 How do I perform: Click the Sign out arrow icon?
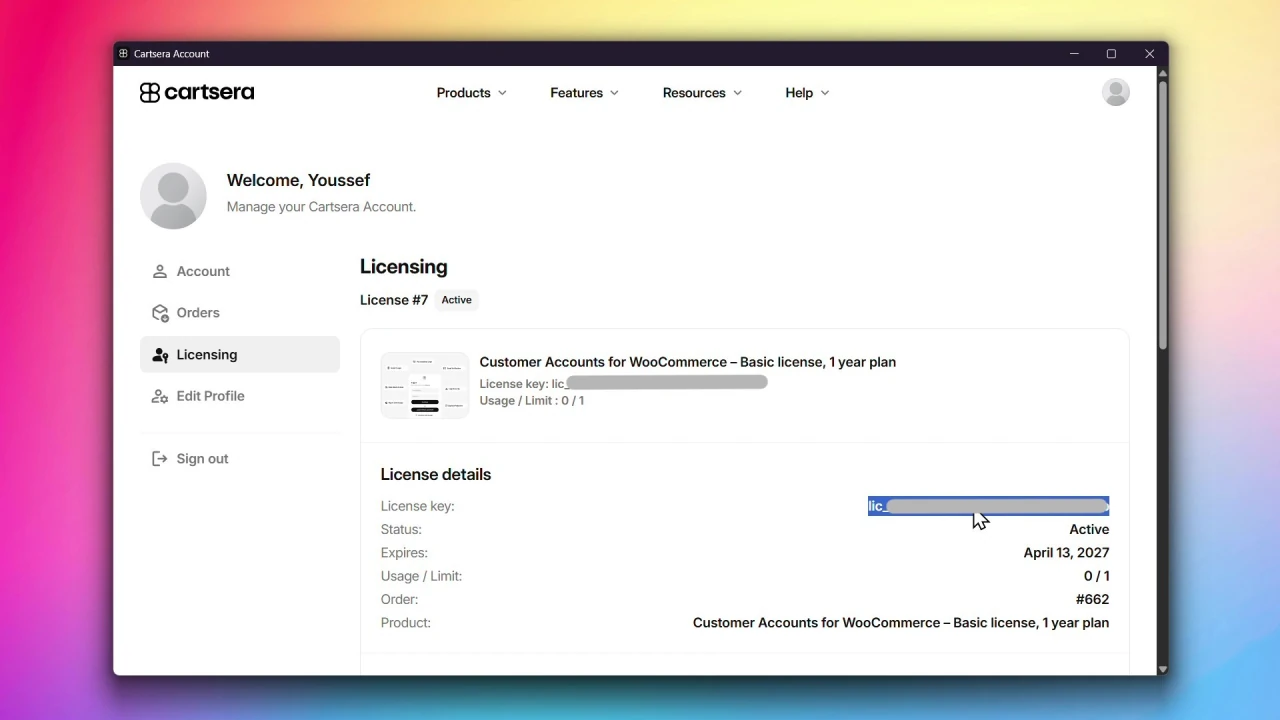[159, 459]
